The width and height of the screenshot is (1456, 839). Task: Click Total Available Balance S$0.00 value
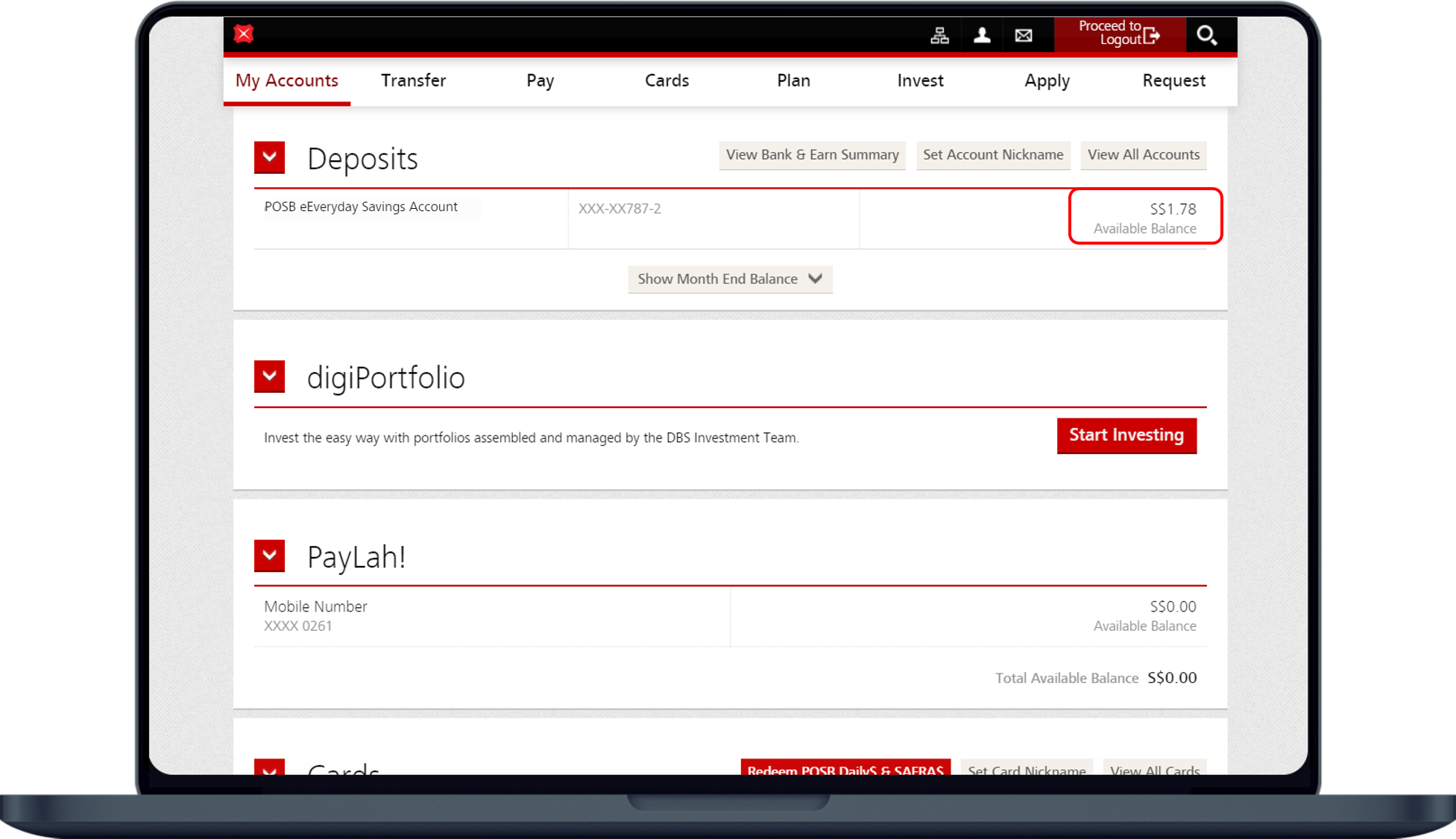pos(1172,678)
